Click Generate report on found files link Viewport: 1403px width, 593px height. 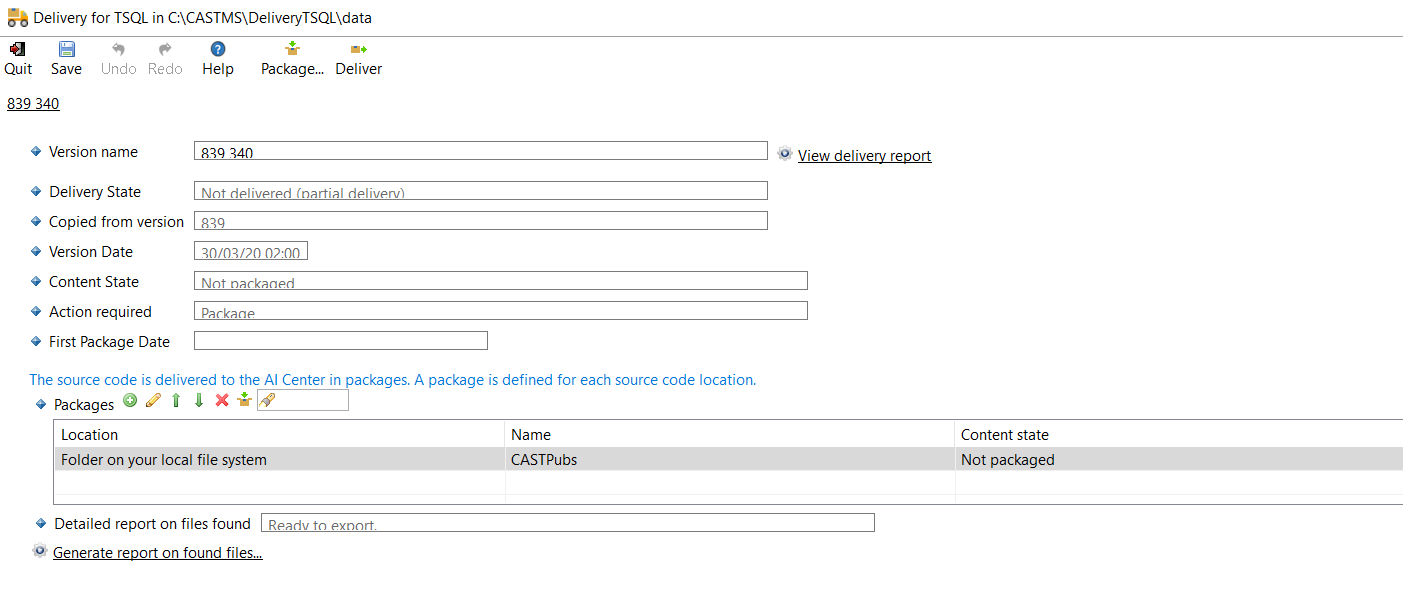[157, 553]
